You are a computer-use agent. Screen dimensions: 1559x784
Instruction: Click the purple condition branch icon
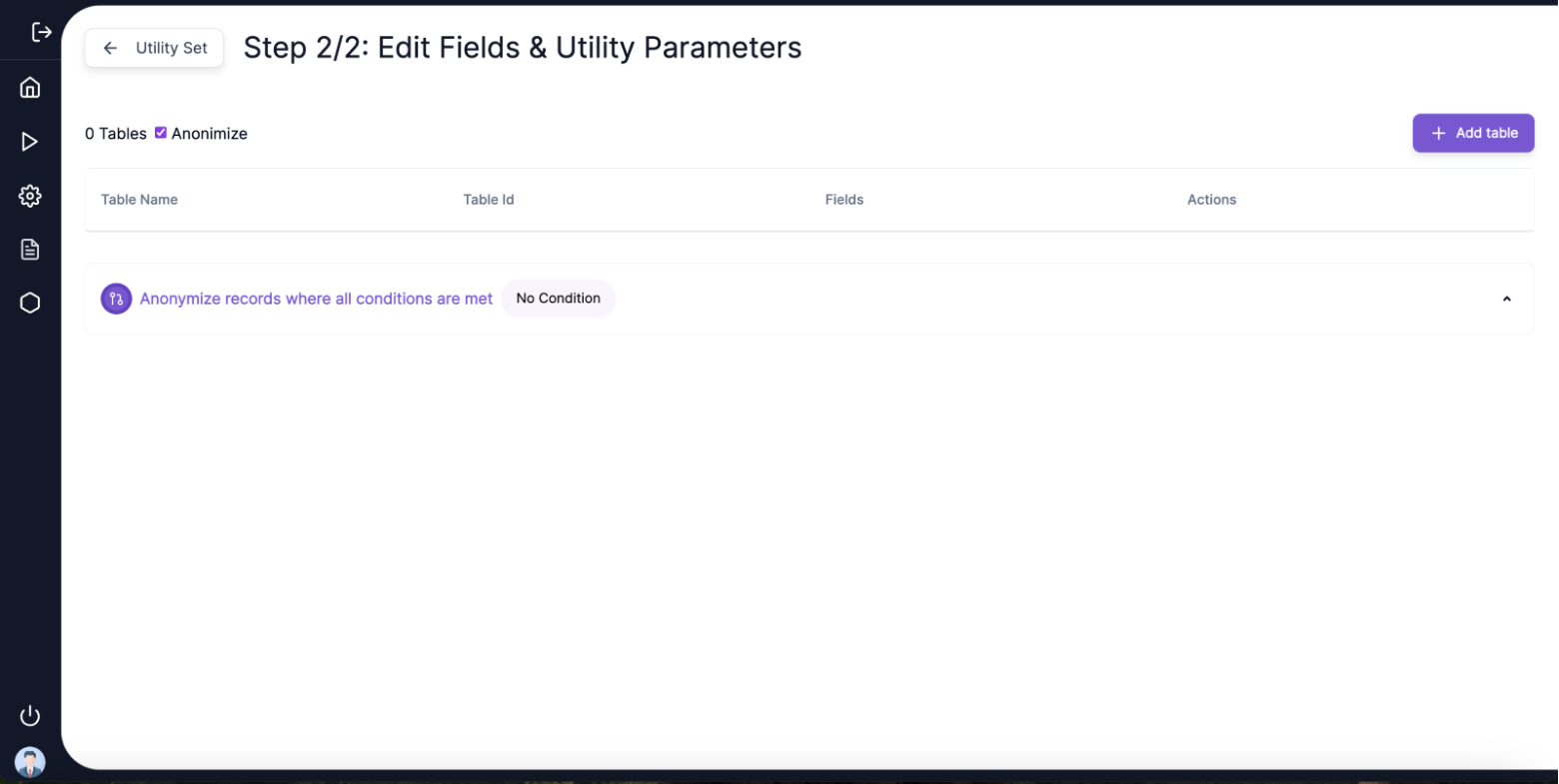point(116,299)
